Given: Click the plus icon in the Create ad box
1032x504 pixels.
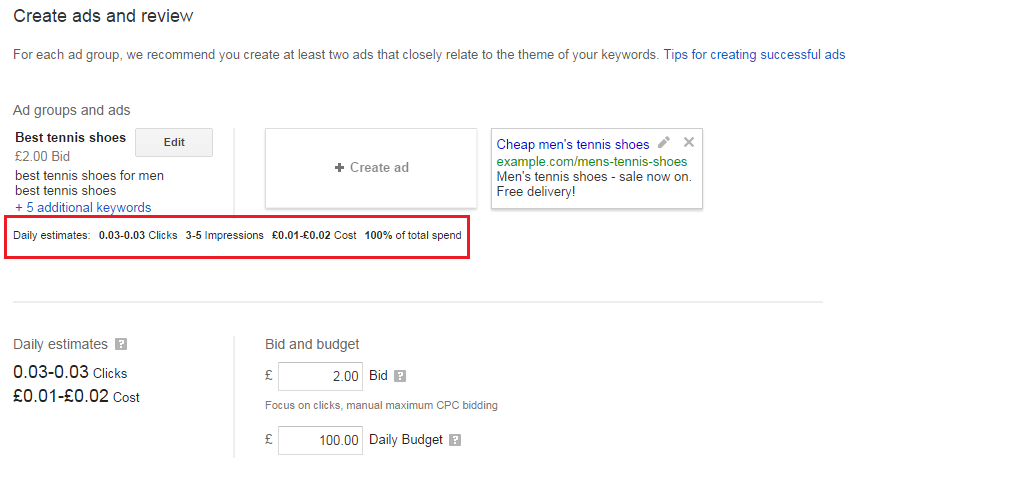Looking at the screenshot, I should pos(340,168).
